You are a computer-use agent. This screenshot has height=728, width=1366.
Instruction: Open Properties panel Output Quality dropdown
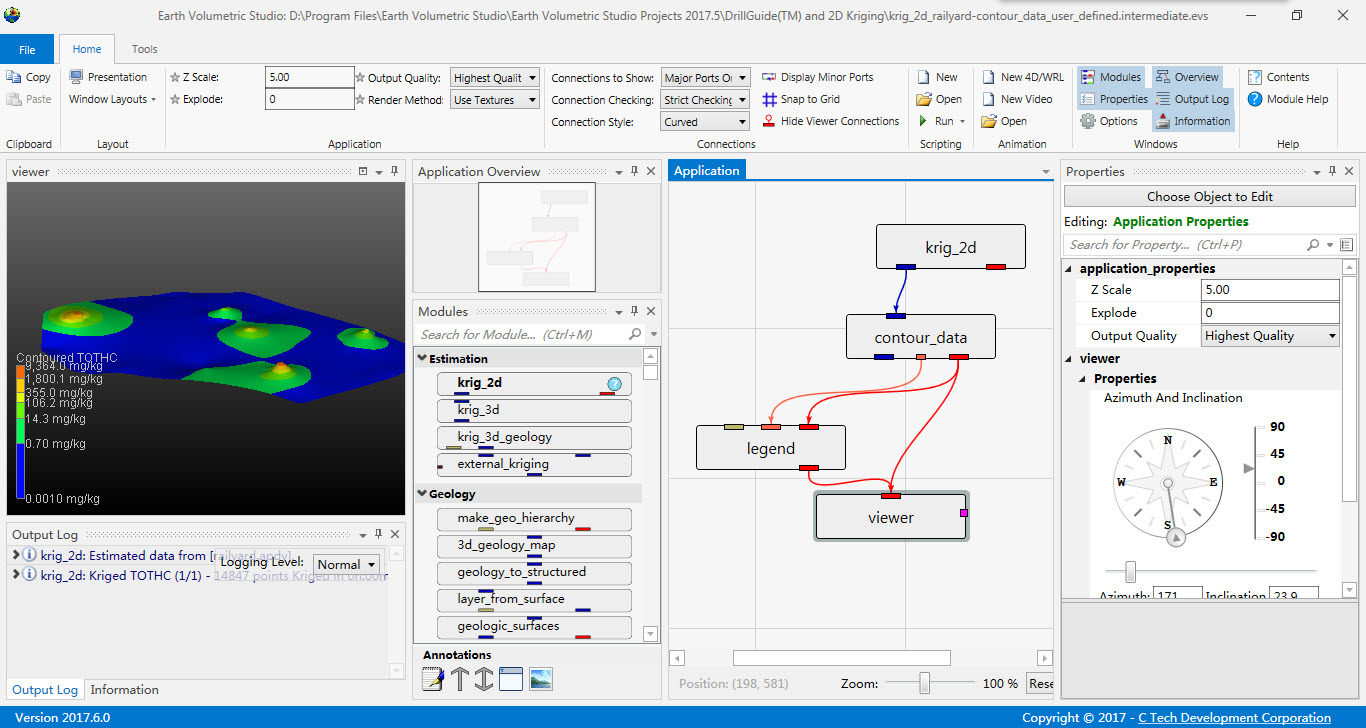[x=1270, y=336]
